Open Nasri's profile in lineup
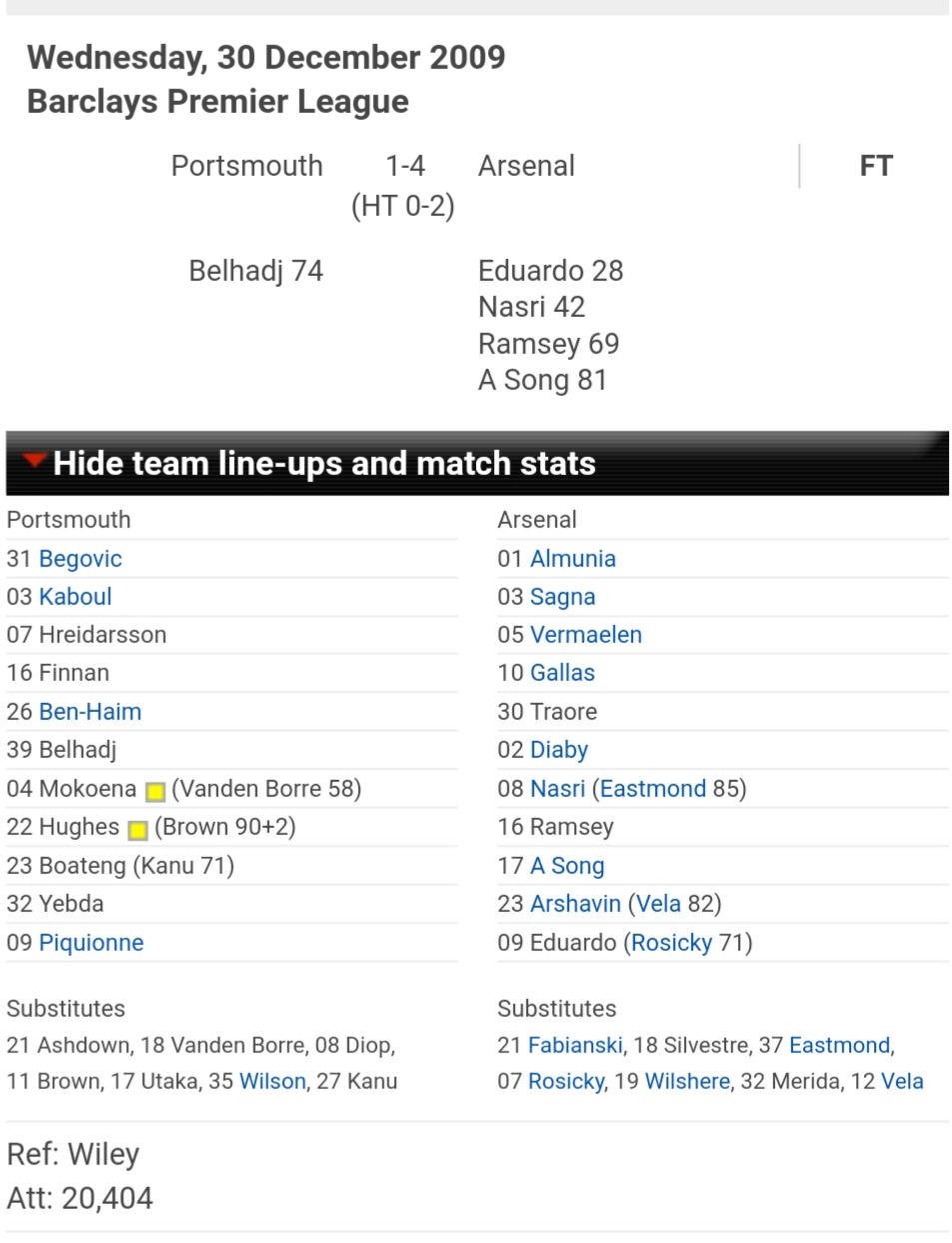Screen dimensions: 952x1243 (557, 789)
